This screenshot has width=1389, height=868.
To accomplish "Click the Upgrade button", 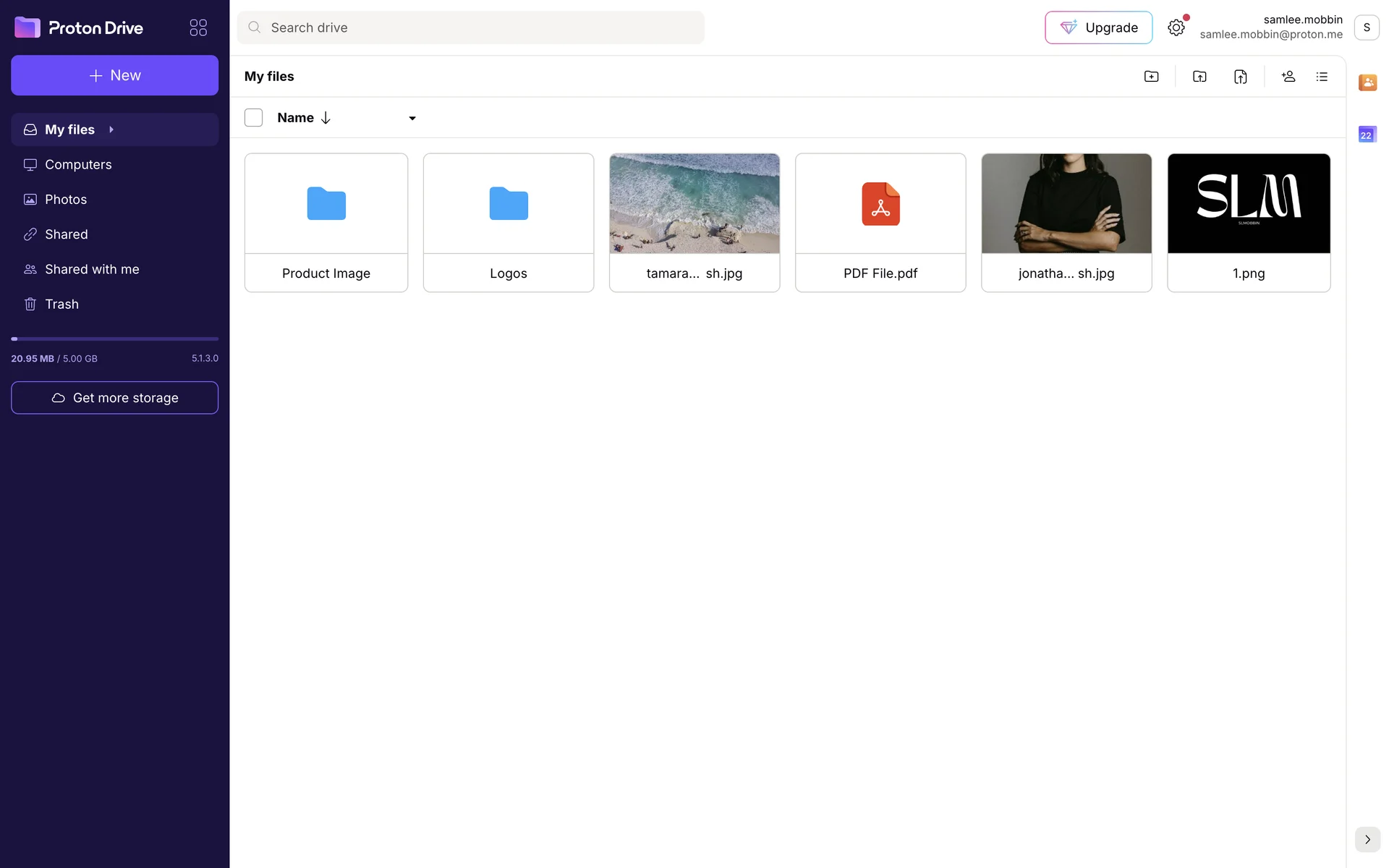I will click(x=1098, y=27).
